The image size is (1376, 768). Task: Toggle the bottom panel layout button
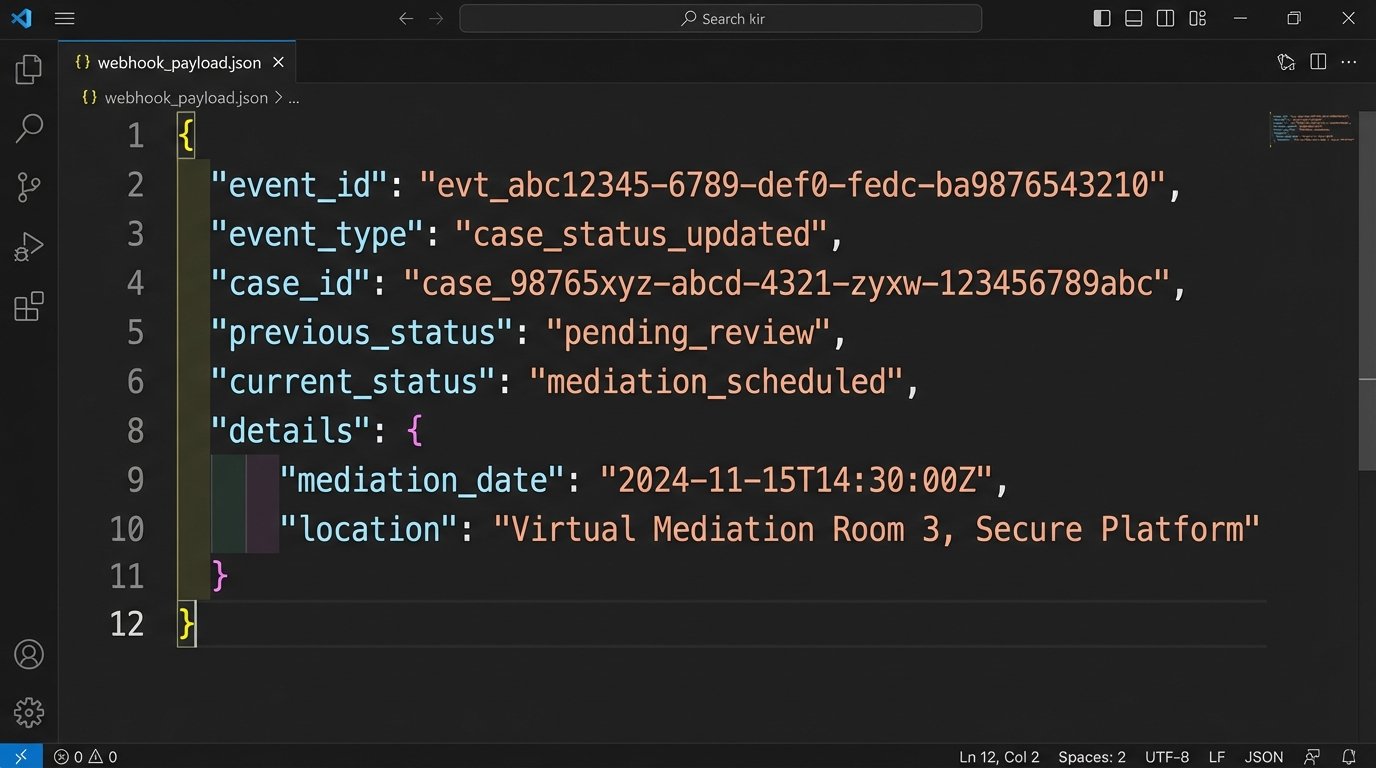click(1134, 18)
